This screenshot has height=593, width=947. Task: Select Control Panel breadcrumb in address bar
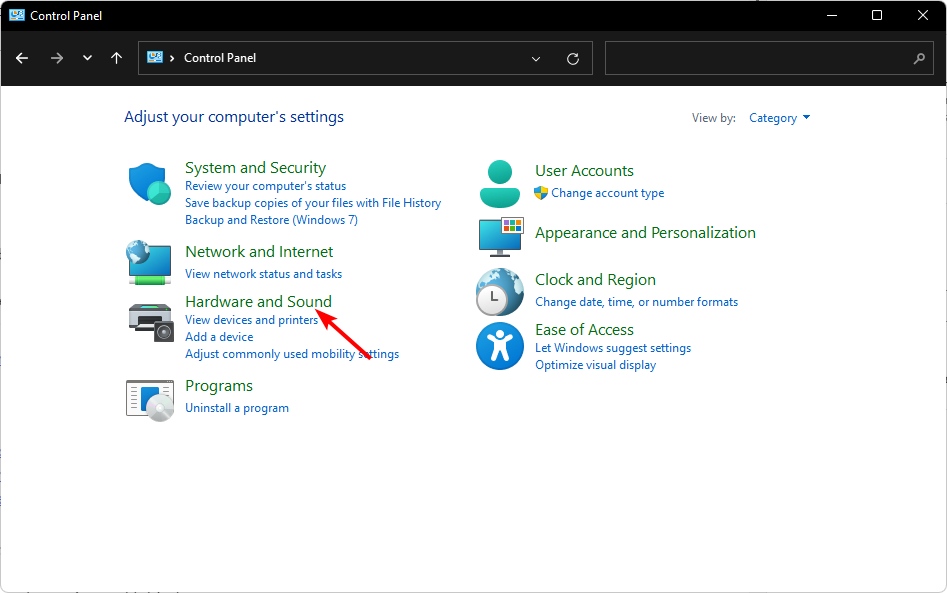[220, 58]
